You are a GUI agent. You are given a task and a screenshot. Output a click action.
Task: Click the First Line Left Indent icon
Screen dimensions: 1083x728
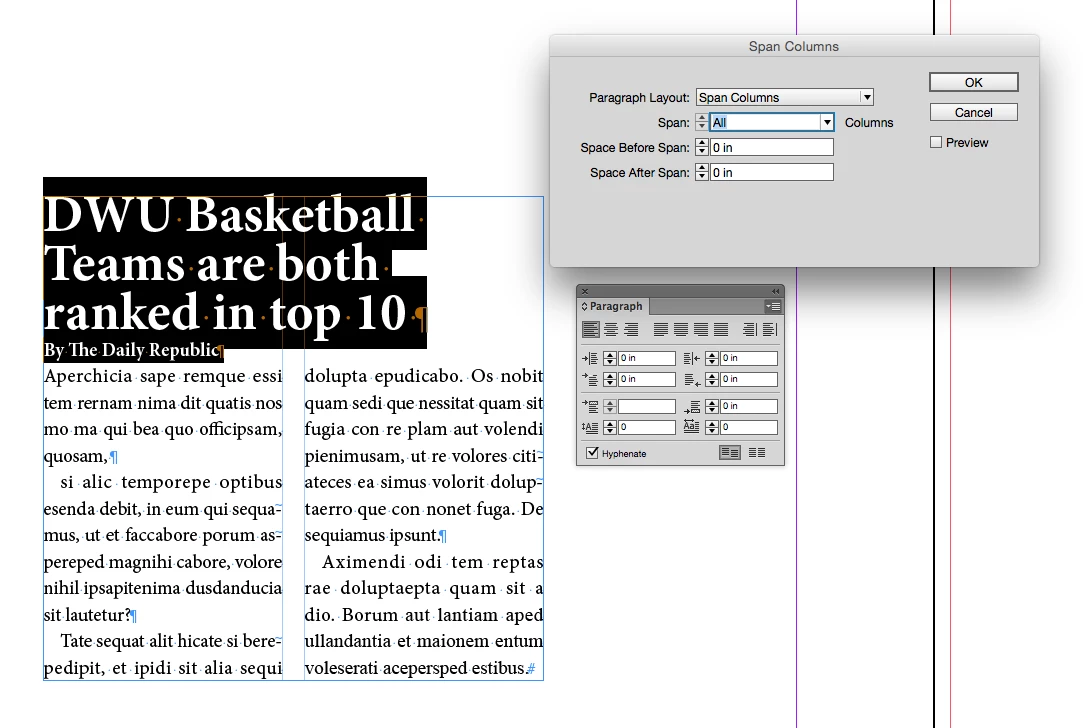(x=590, y=379)
